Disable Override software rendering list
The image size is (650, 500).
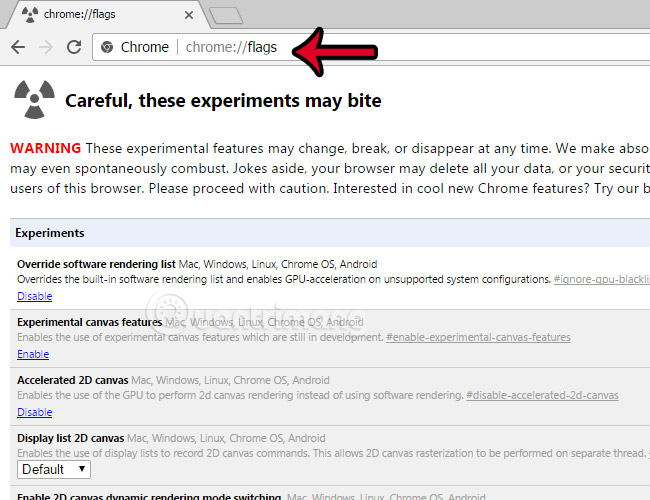[34, 296]
